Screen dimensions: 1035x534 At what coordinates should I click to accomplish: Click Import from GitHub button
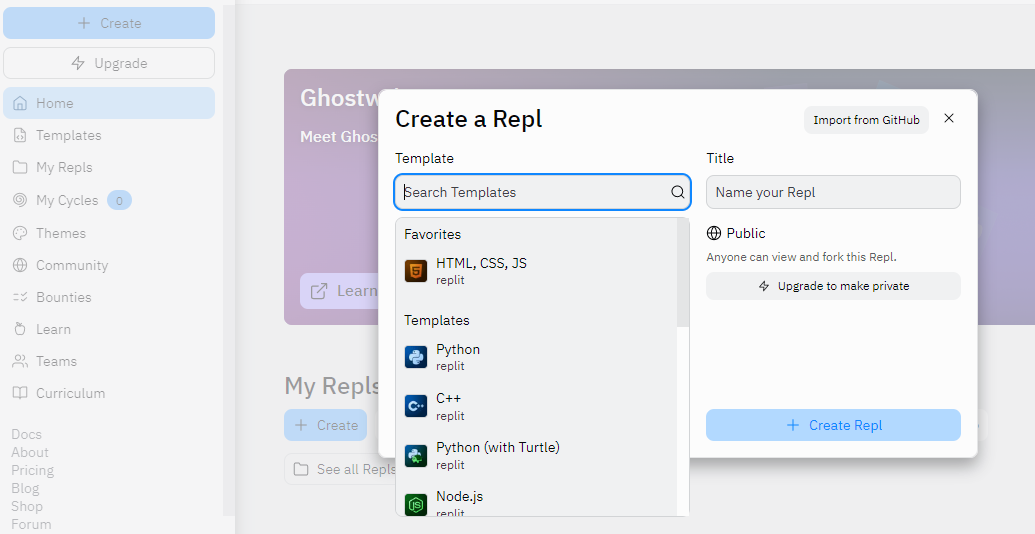coord(866,120)
